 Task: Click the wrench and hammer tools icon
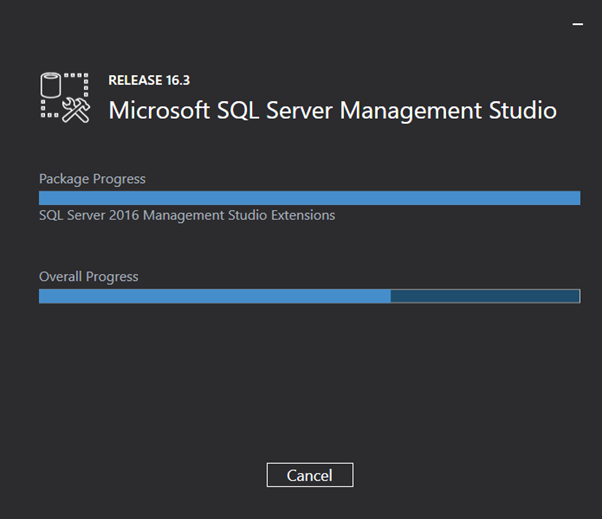pos(76,110)
